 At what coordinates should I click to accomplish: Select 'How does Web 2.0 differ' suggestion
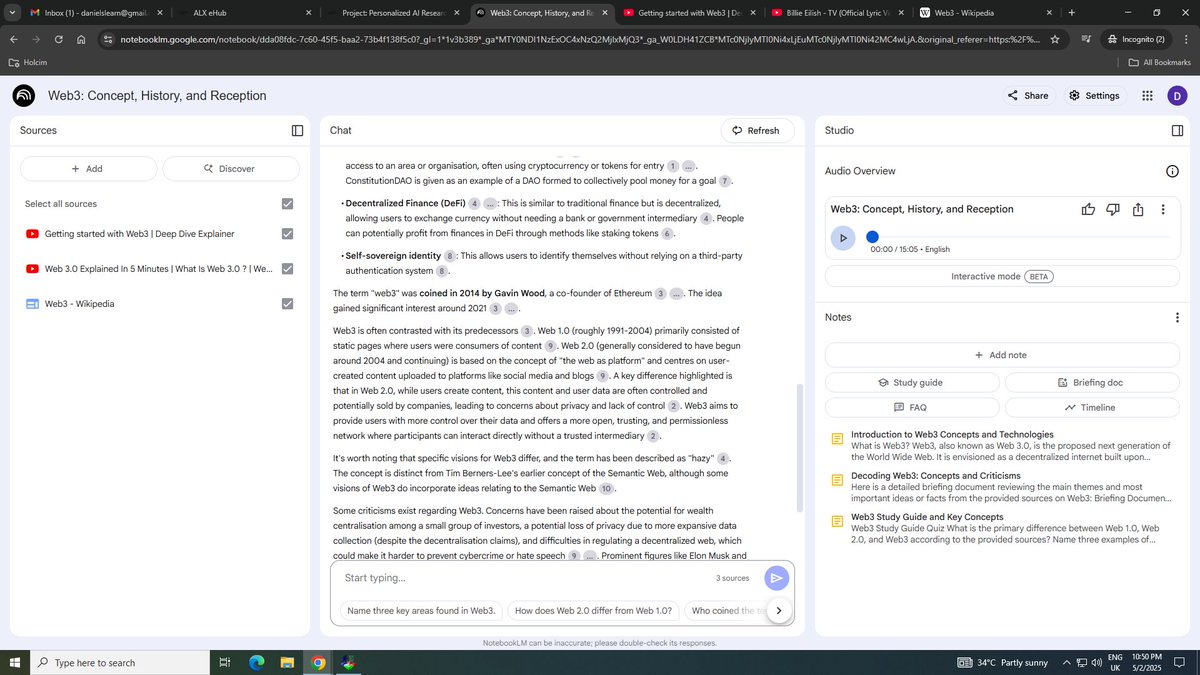[x=592, y=610]
